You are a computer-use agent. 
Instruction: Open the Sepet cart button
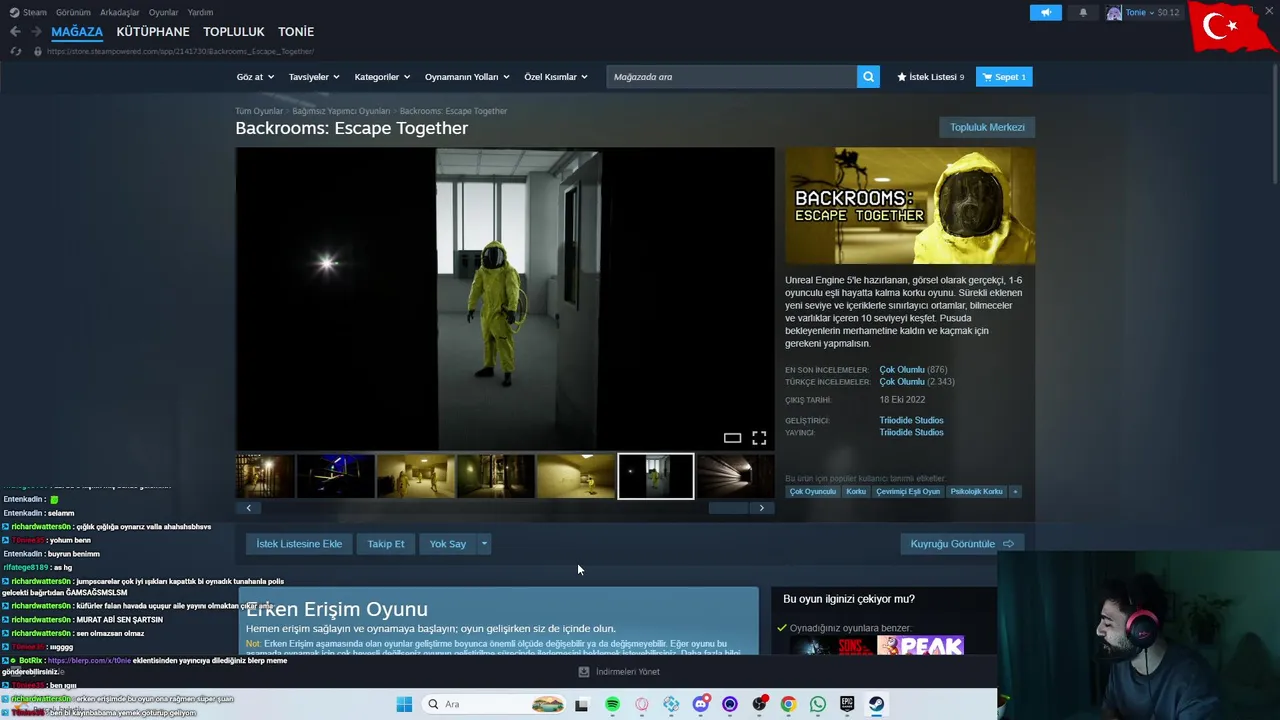tap(1004, 77)
